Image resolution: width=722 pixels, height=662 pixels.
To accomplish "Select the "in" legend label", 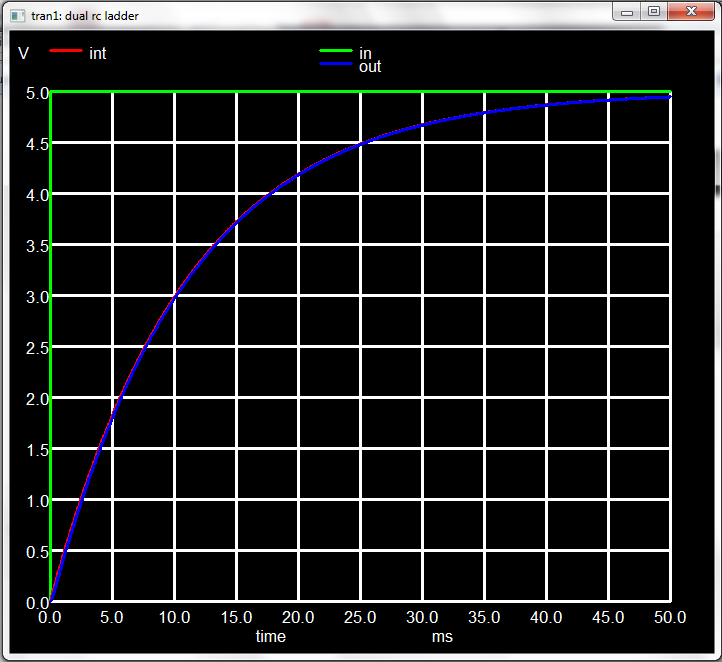I will 365,53.
